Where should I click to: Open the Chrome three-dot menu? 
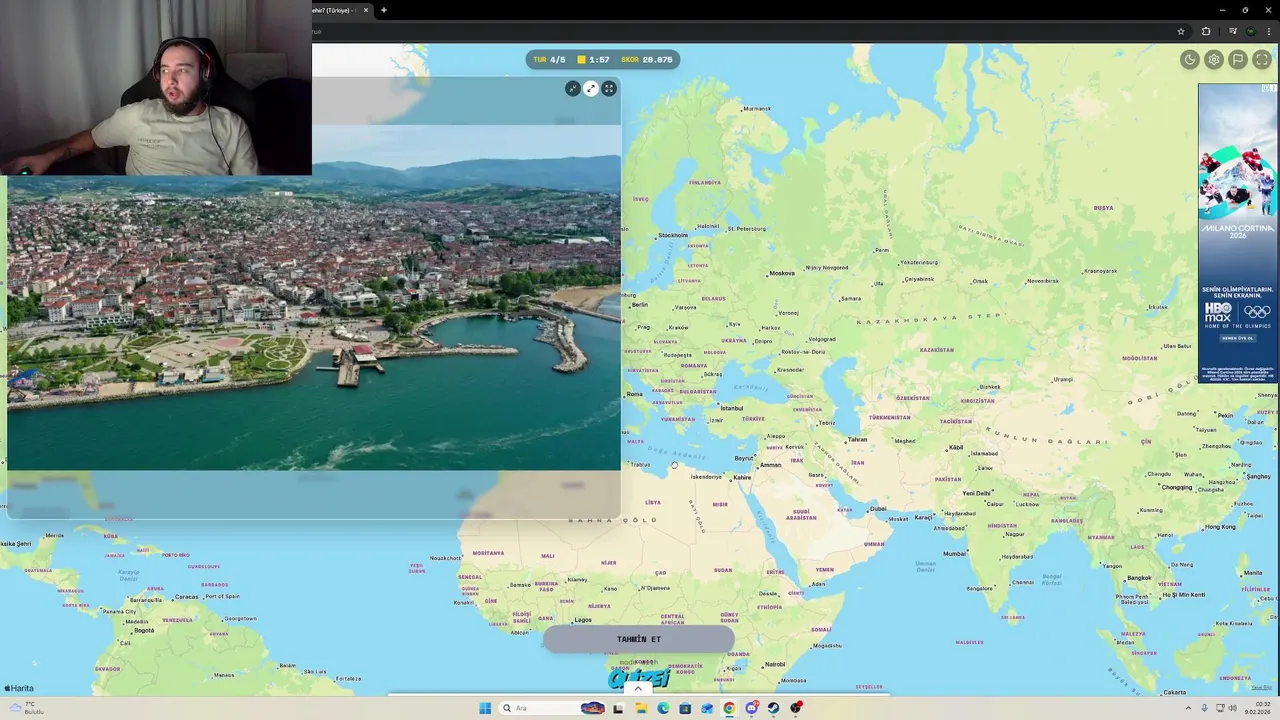point(1268,31)
